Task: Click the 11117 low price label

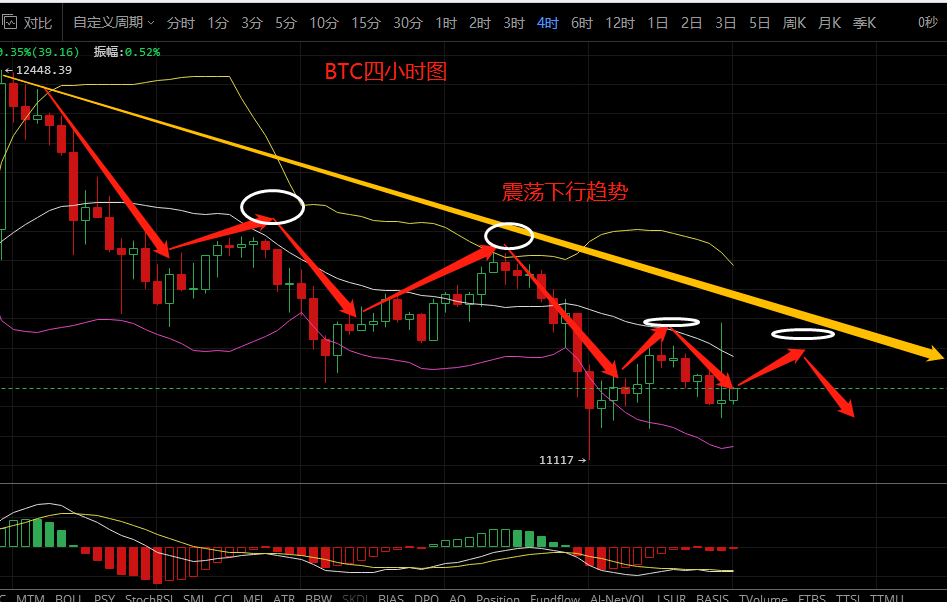Action: [556, 460]
